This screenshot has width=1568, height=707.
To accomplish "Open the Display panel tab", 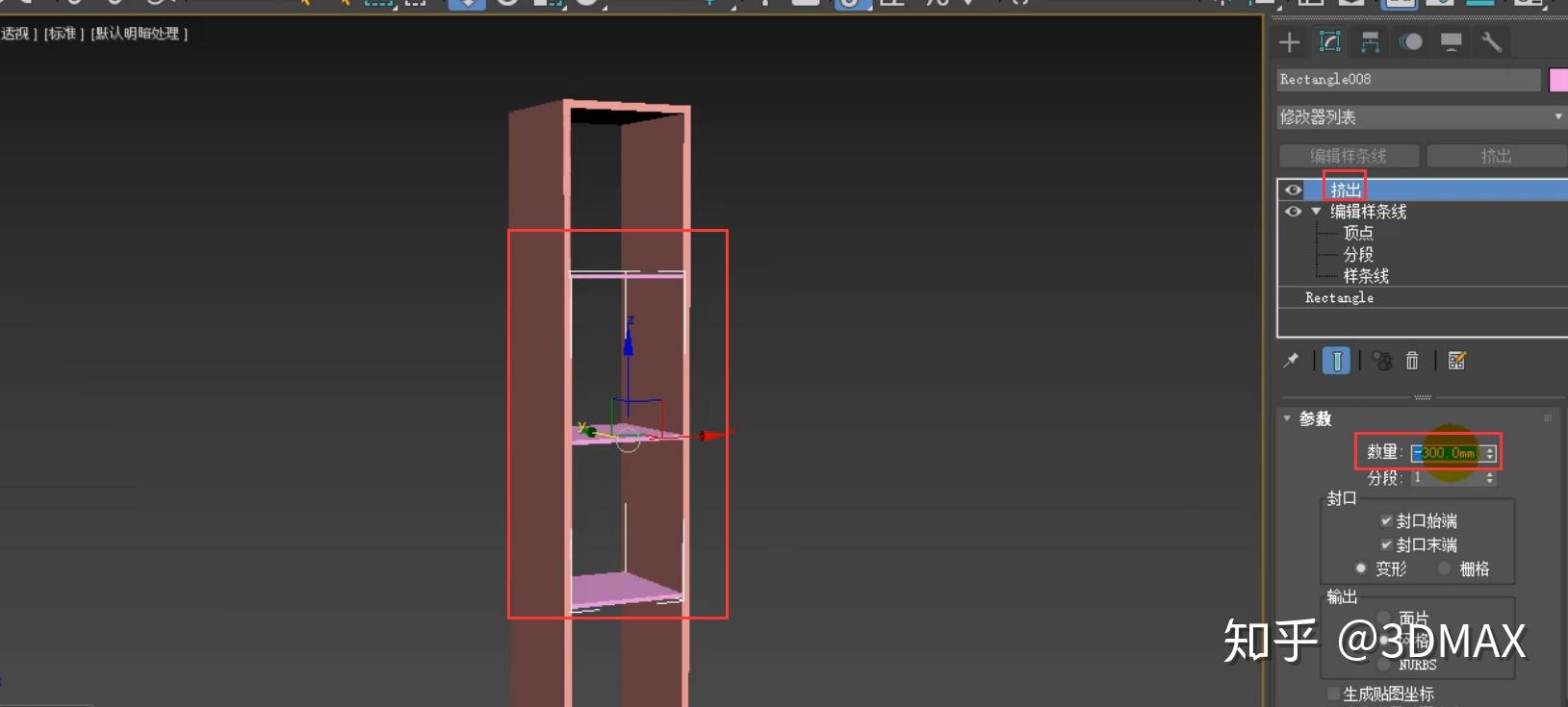I will click(1452, 41).
